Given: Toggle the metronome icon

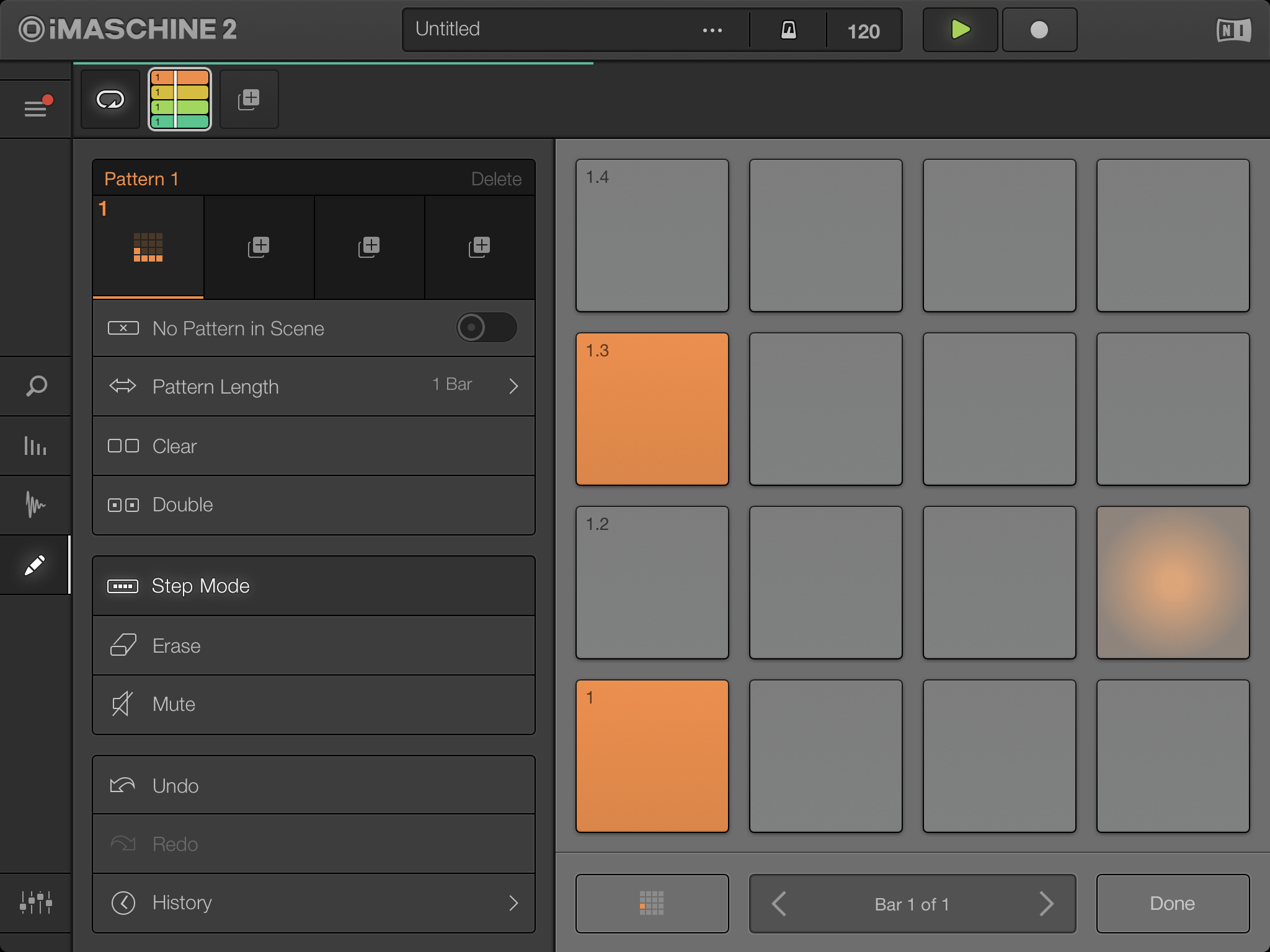Looking at the screenshot, I should click(788, 30).
